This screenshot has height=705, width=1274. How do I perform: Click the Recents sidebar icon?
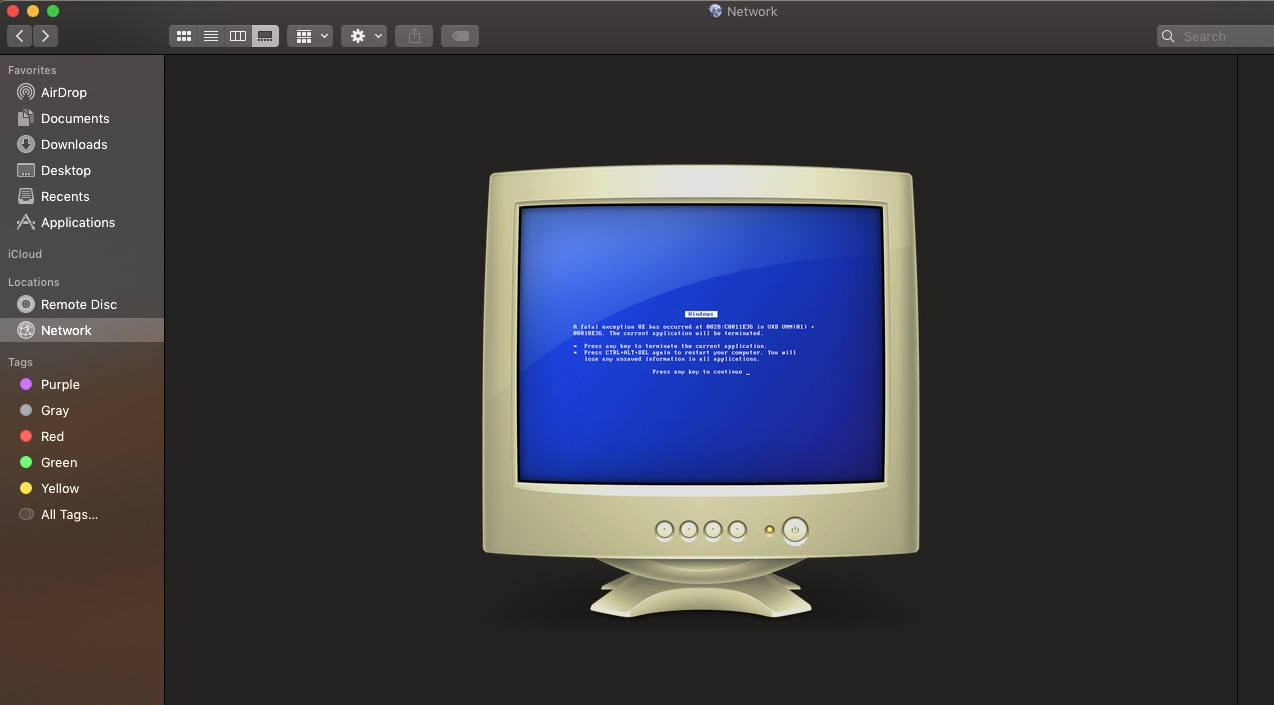click(x=26, y=196)
